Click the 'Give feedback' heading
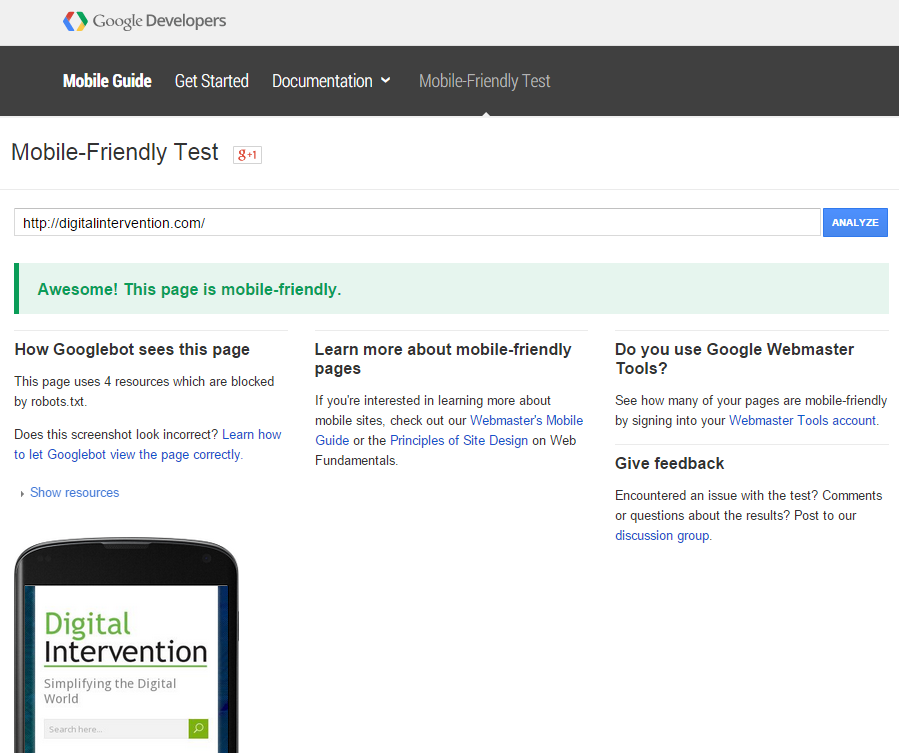 tap(670, 463)
